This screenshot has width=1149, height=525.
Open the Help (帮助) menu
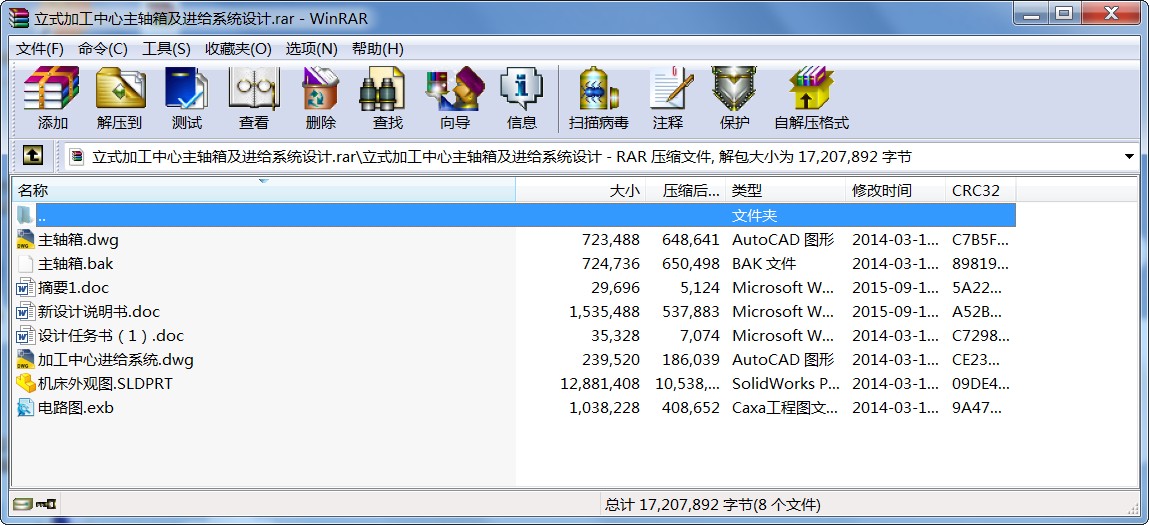(377, 49)
